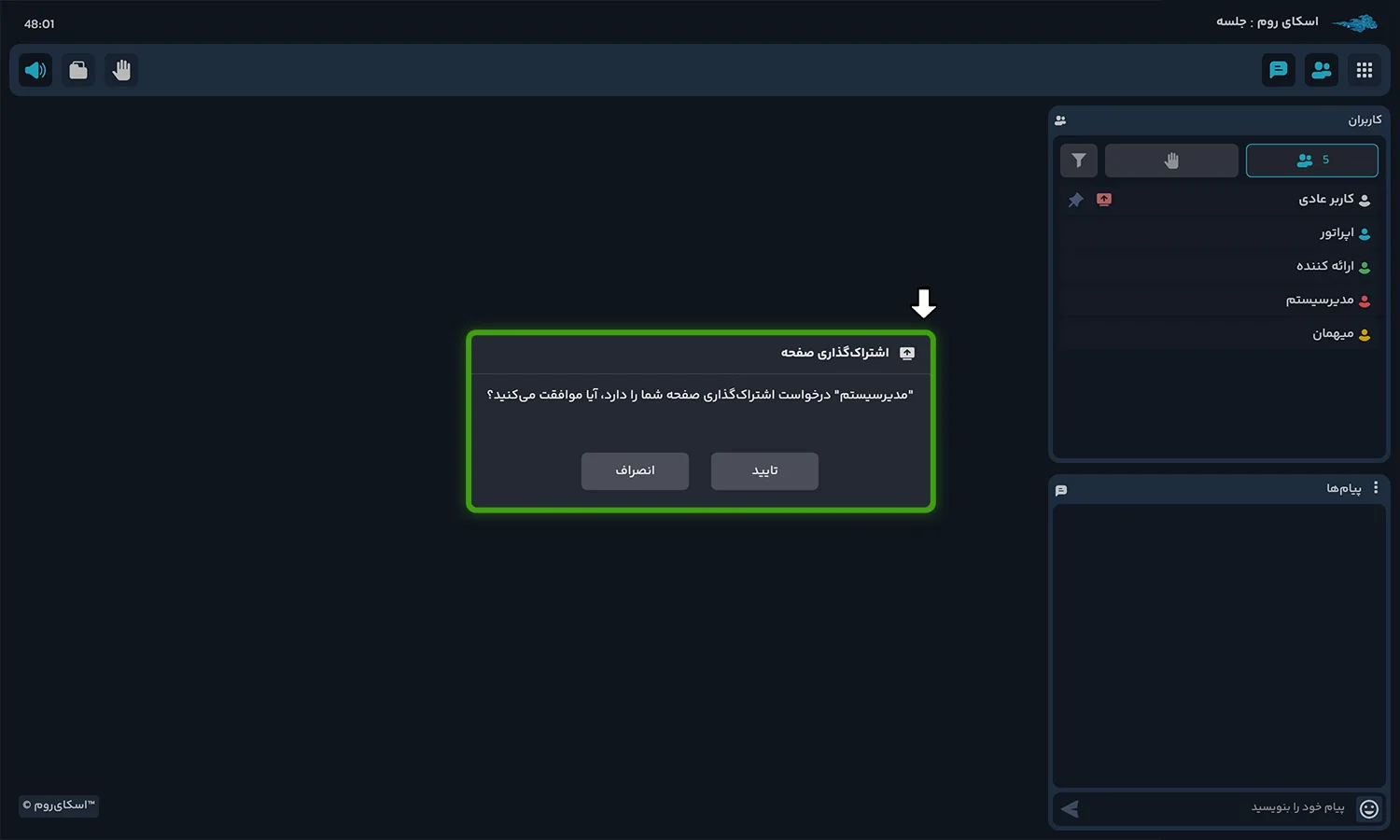Toggle the chat messages panel icon
This screenshot has width=1400, height=840.
pos(1279,70)
